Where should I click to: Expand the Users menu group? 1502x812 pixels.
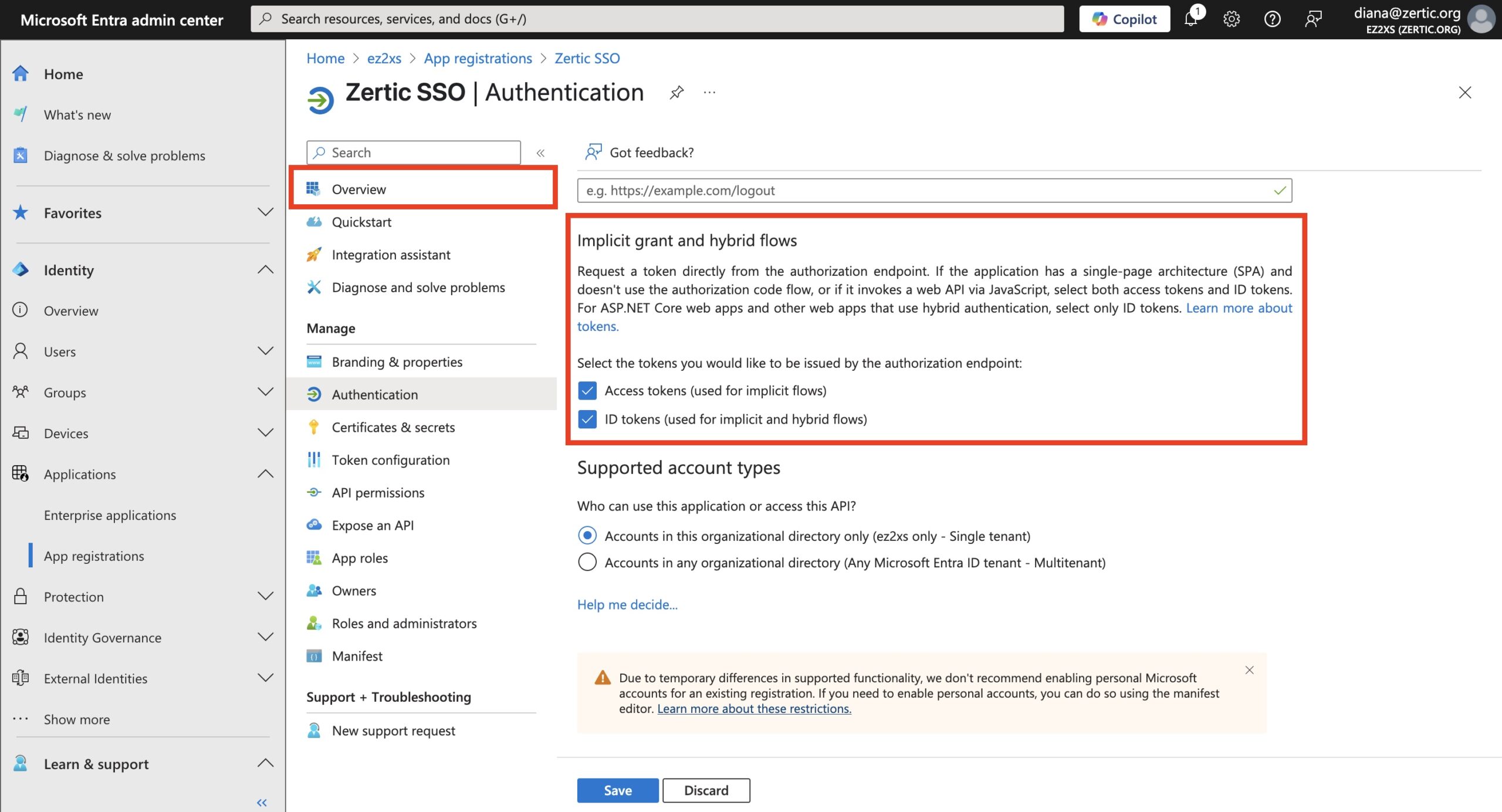coord(265,351)
